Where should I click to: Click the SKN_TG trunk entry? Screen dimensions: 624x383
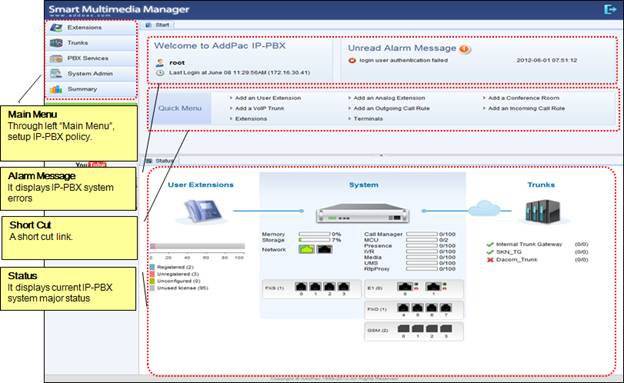[509, 252]
